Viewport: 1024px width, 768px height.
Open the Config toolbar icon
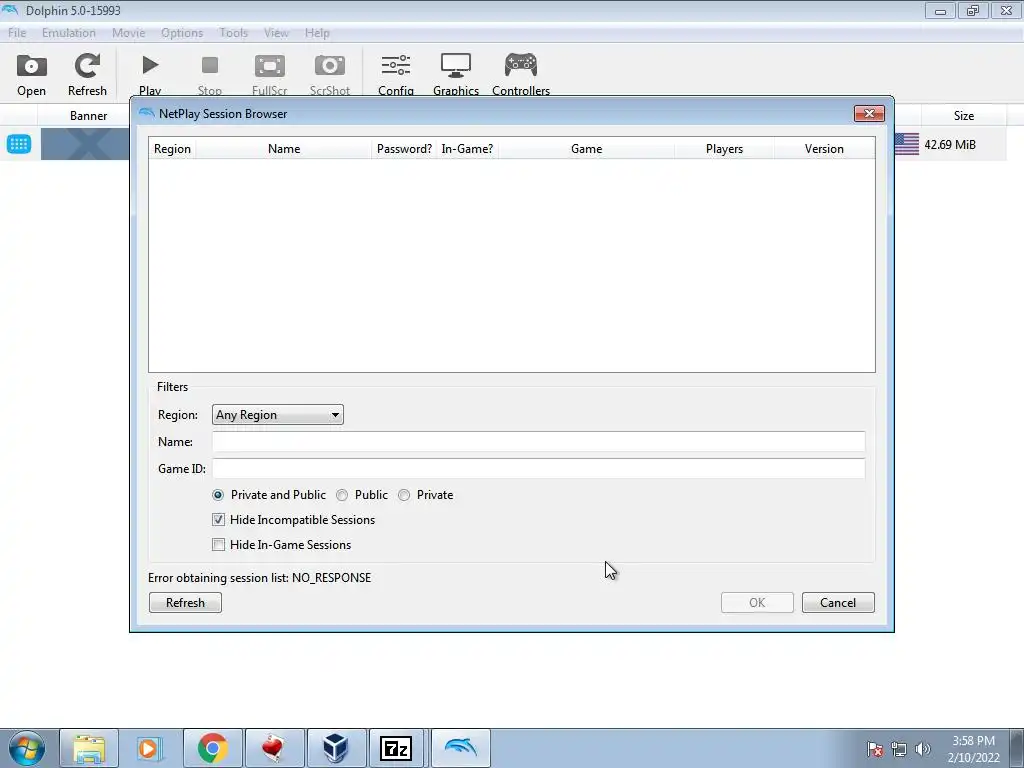click(396, 74)
